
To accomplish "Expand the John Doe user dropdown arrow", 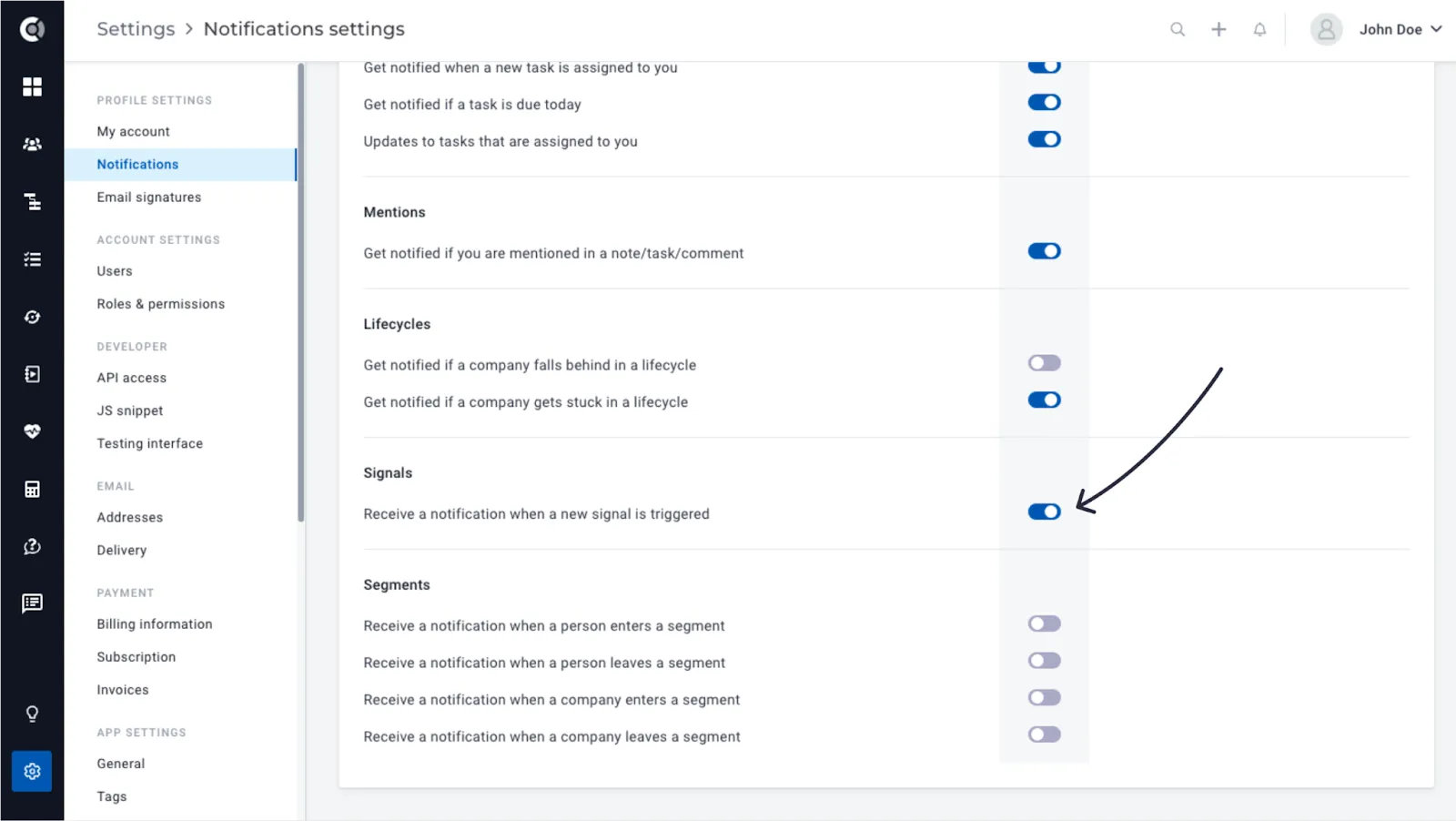I will [x=1437, y=29].
